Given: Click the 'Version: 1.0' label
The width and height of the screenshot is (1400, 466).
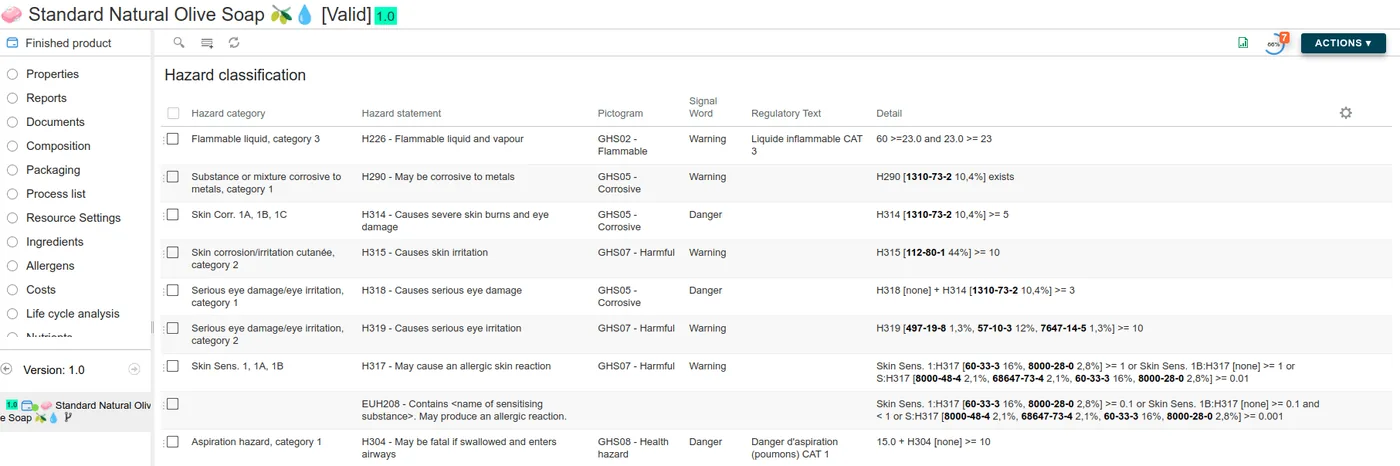Looking at the screenshot, I should coord(54,370).
